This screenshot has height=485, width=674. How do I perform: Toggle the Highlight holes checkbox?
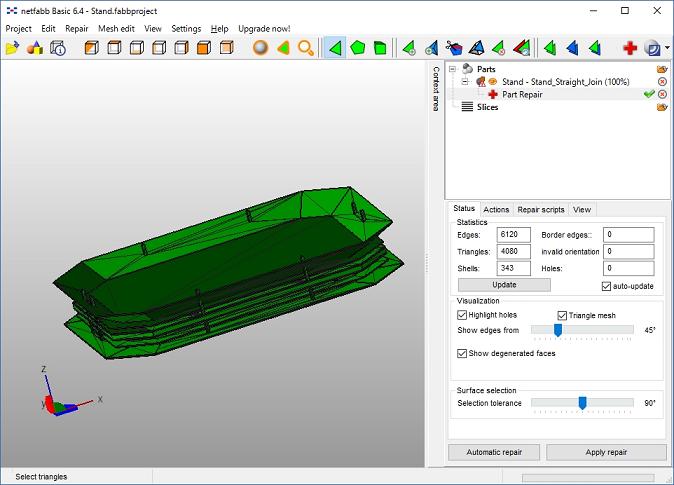click(x=462, y=315)
